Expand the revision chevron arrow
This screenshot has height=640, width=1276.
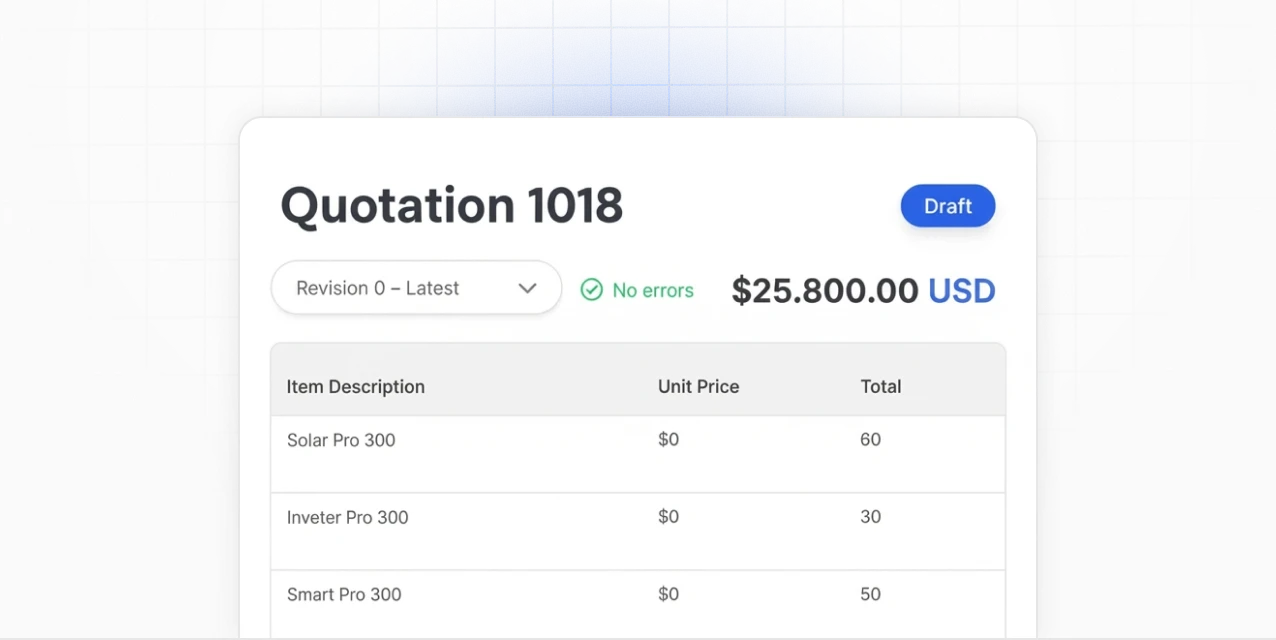click(527, 288)
